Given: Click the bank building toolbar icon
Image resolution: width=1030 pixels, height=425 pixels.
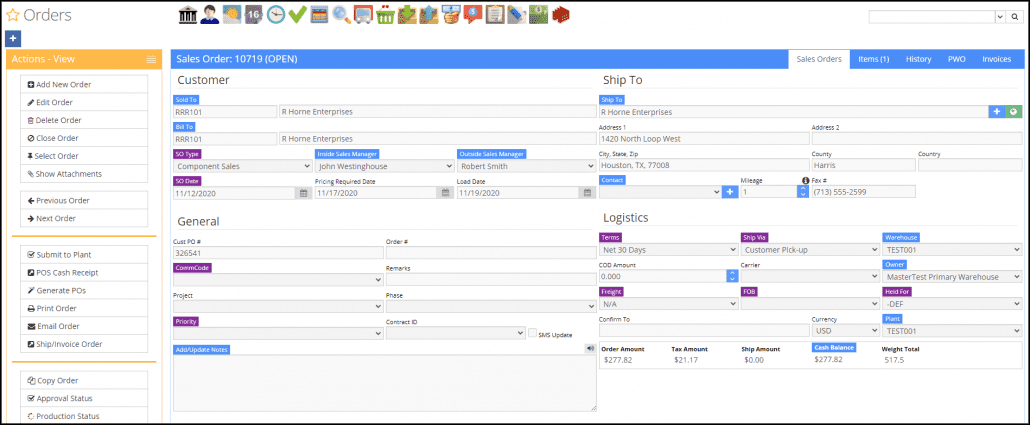Looking at the screenshot, I should [187, 14].
